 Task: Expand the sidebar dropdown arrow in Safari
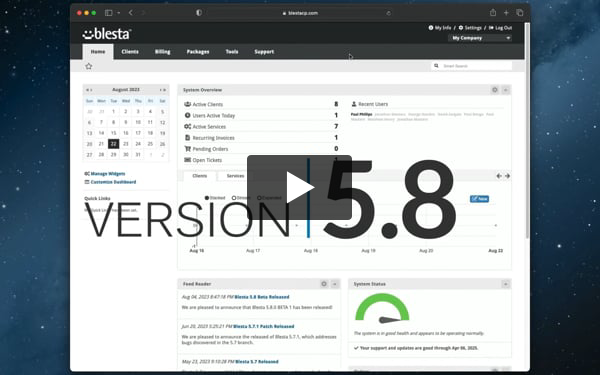click(119, 13)
